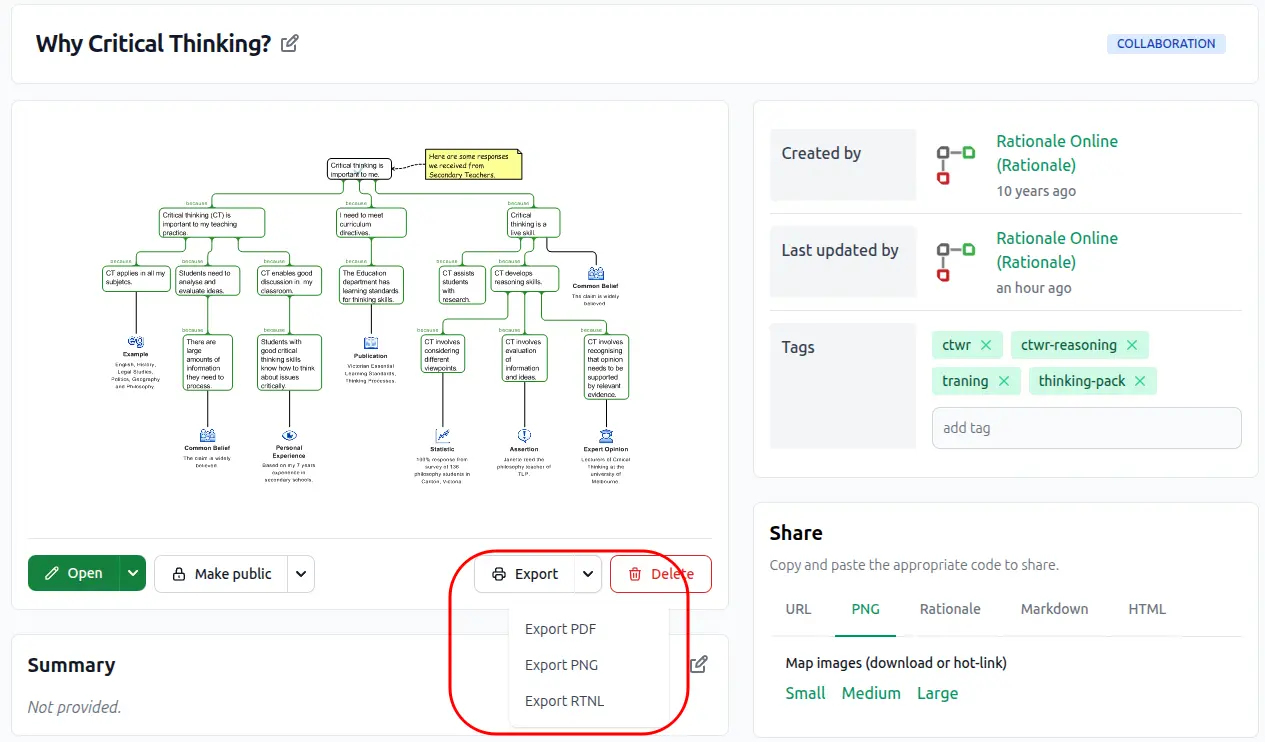This screenshot has height=742, width=1265.
Task: Open the Medium map image link
Action: pyautogui.click(x=871, y=693)
